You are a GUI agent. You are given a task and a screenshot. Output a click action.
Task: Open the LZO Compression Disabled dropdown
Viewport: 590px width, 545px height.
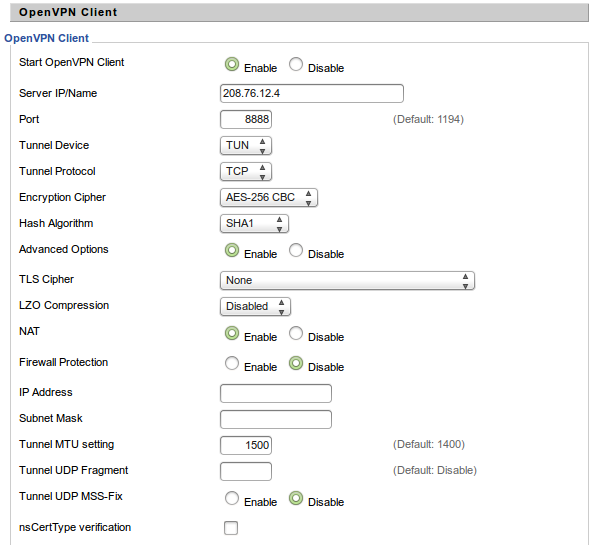(255, 306)
